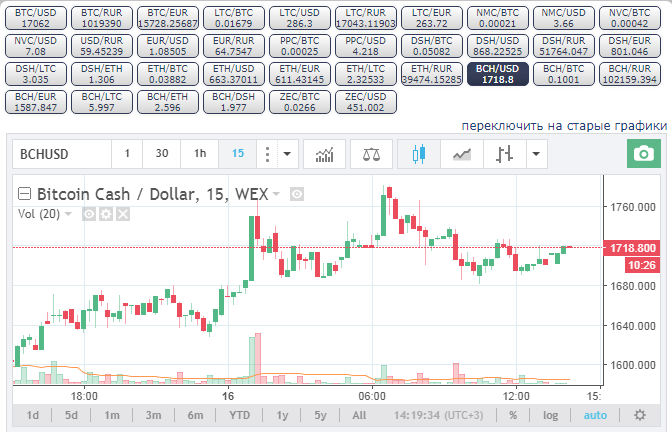Image resolution: width=672 pixels, height=432 pixels.
Task: Expand the interval dropdown arrow
Action: [x=288, y=154]
